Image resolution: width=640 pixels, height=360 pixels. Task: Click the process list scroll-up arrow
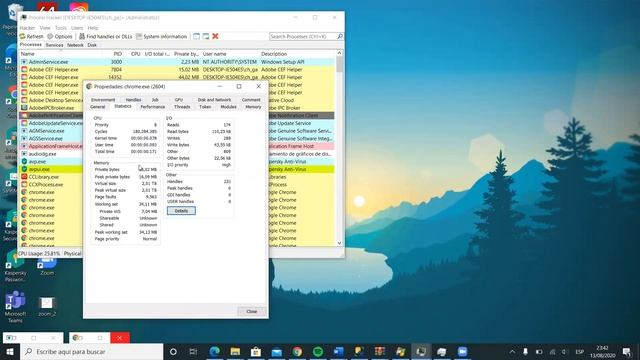click(339, 53)
